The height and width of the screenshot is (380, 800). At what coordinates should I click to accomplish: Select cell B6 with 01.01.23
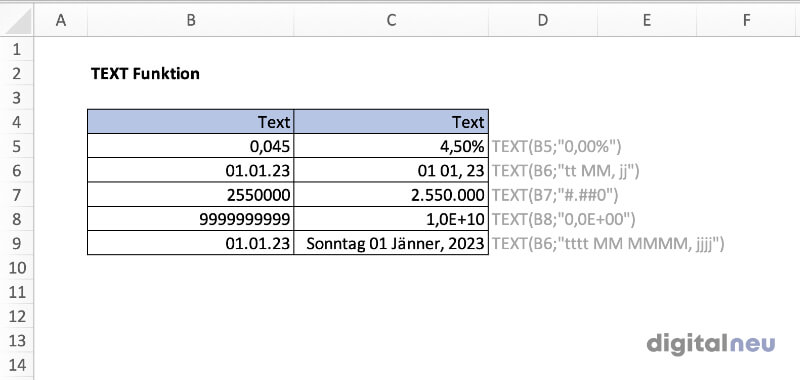(x=191, y=170)
